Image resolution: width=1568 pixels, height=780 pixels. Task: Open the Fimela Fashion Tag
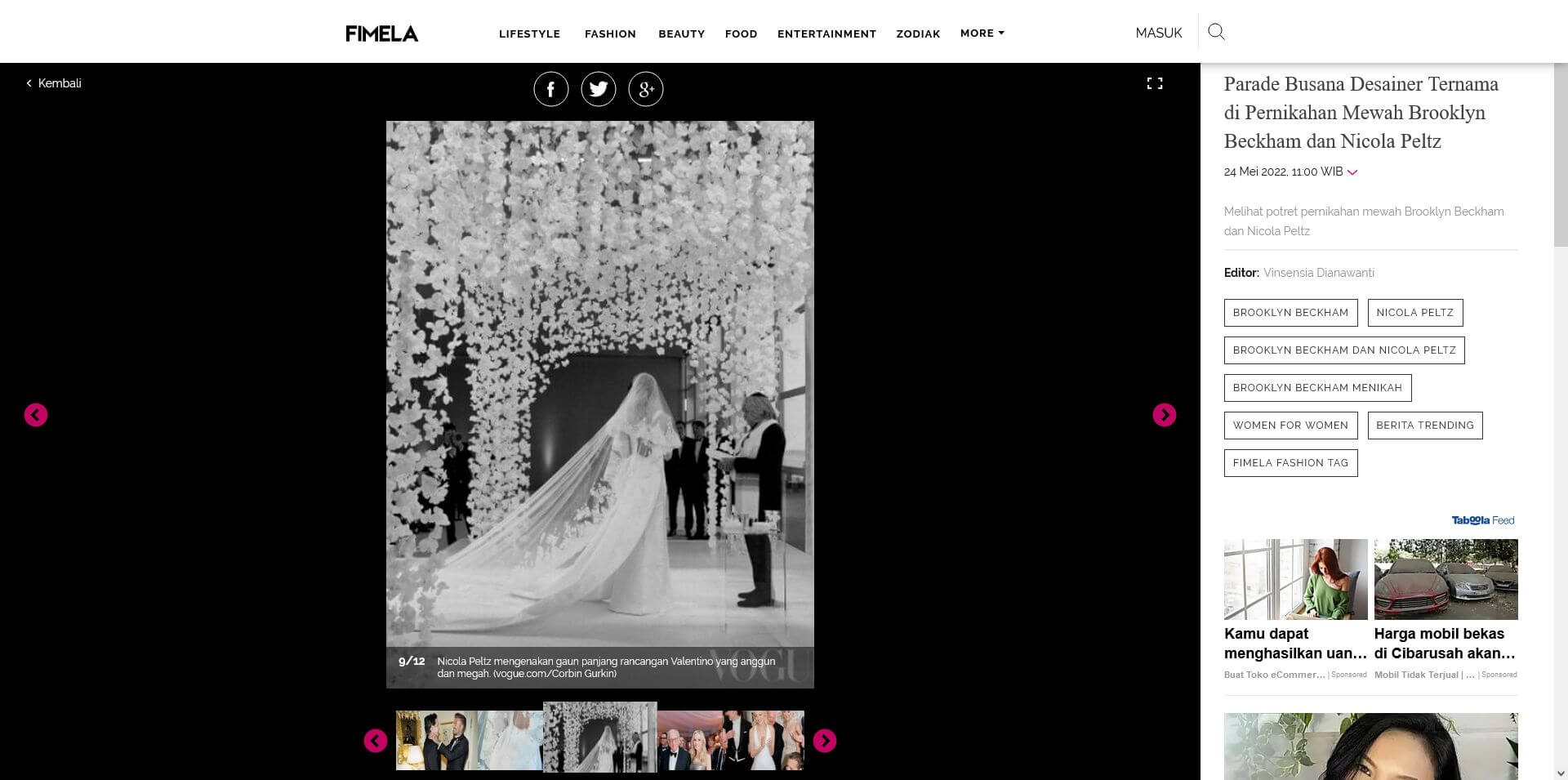1290,463
